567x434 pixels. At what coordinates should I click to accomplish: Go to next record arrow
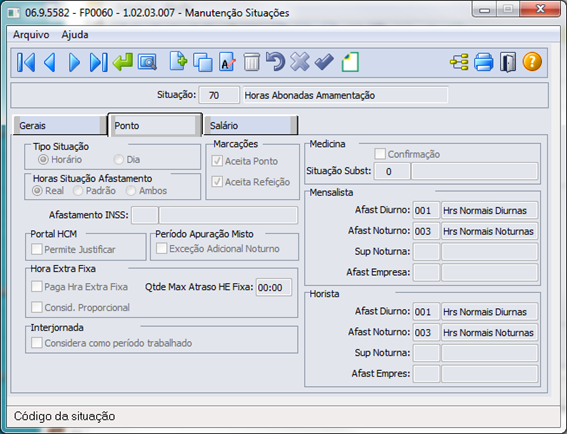[74, 62]
